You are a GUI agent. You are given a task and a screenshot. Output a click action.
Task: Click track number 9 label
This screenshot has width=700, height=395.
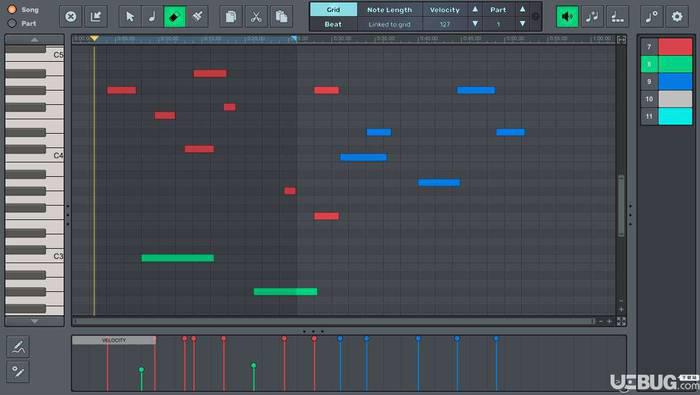(x=649, y=81)
